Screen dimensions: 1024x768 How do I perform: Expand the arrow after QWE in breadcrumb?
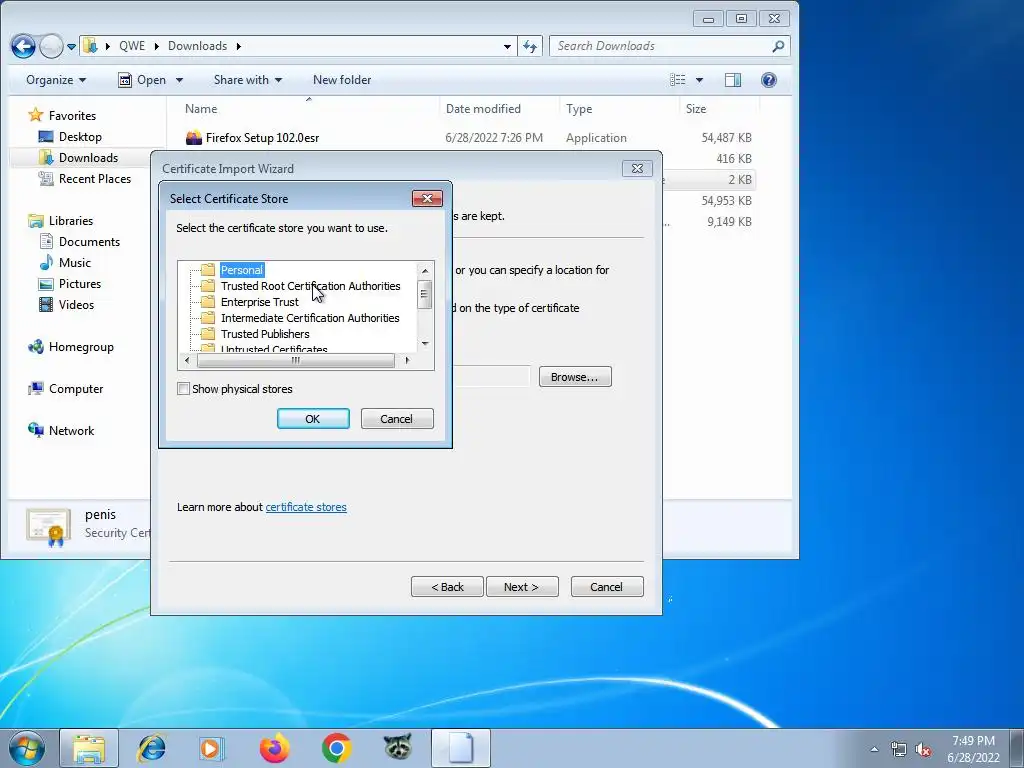[x=157, y=46]
